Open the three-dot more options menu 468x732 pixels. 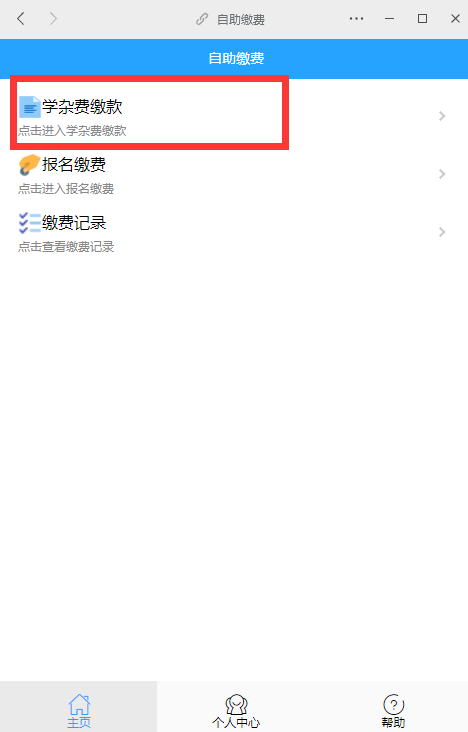[356, 19]
